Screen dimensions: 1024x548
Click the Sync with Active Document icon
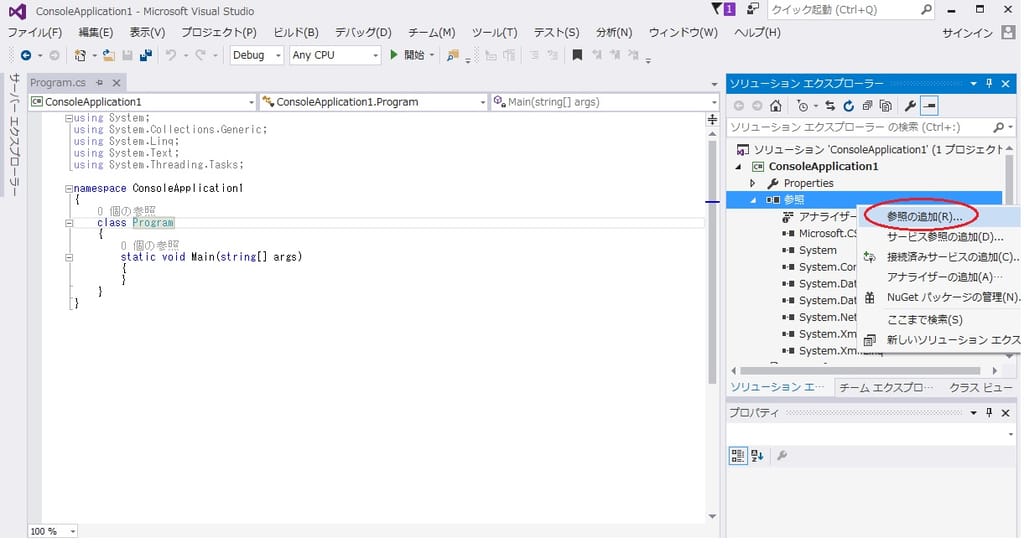[x=831, y=105]
